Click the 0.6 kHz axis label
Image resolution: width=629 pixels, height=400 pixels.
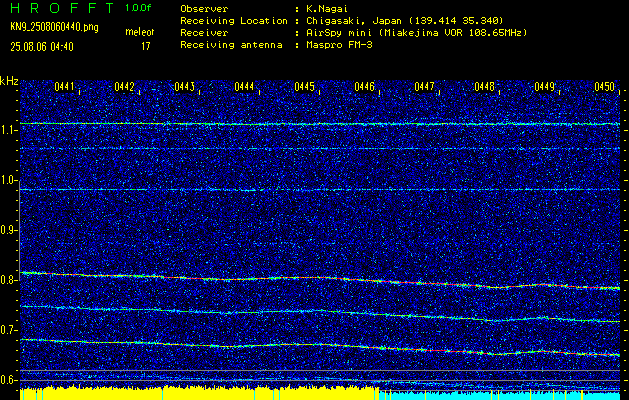click(x=7, y=380)
